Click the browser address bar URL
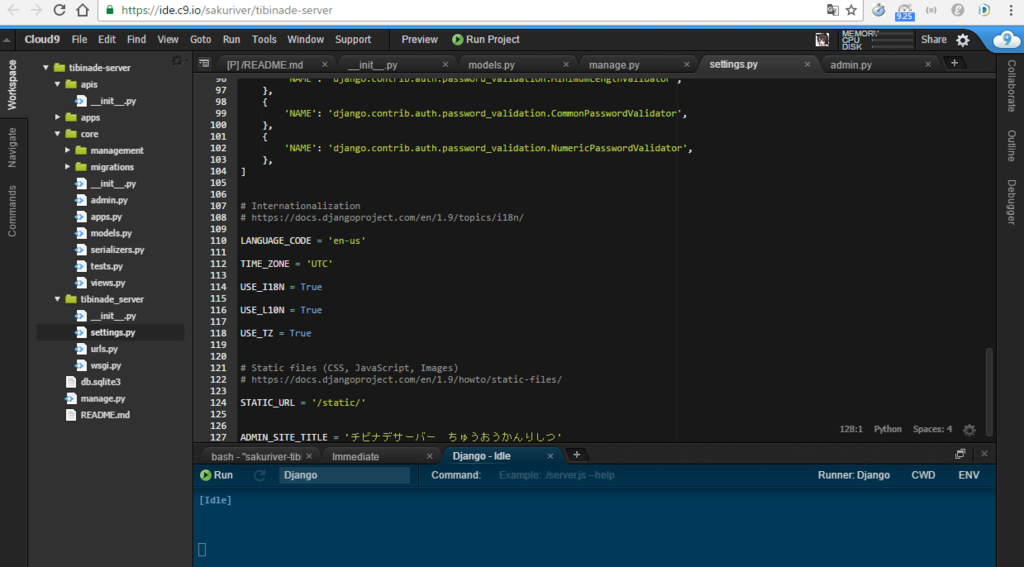The image size is (1024, 567). pos(227,10)
